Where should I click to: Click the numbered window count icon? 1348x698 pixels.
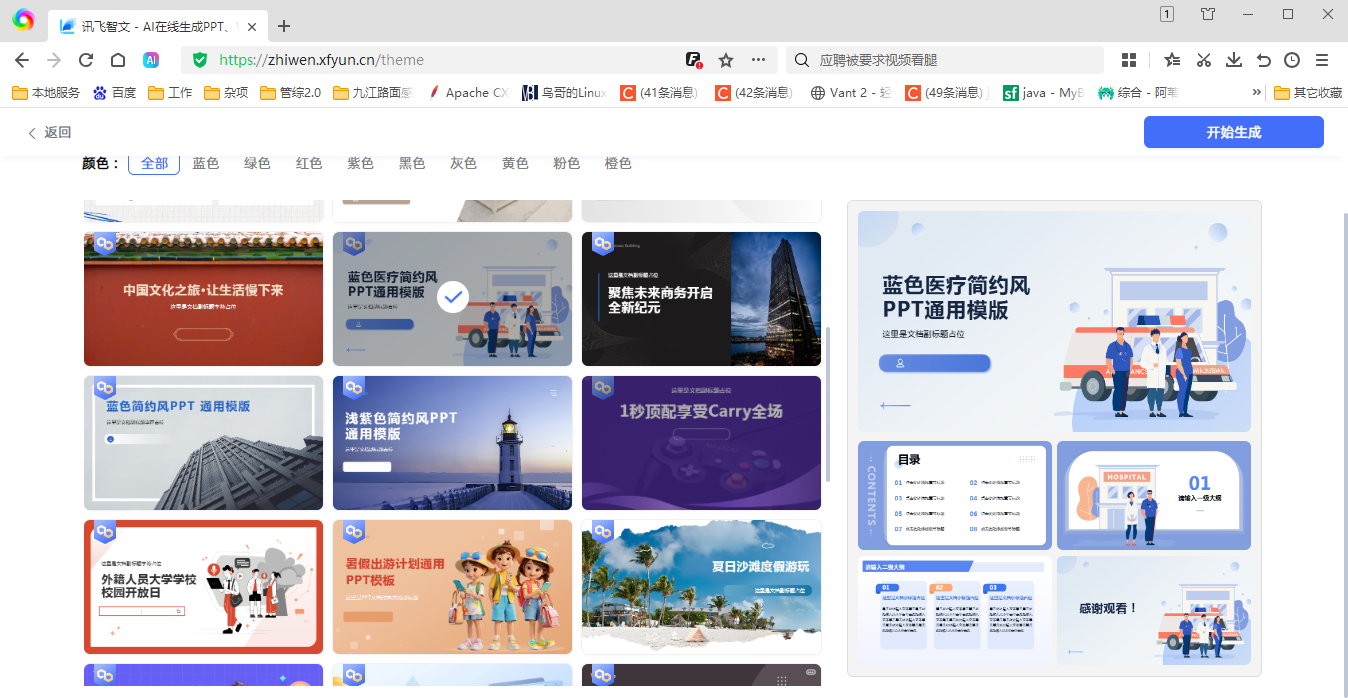click(x=1167, y=14)
